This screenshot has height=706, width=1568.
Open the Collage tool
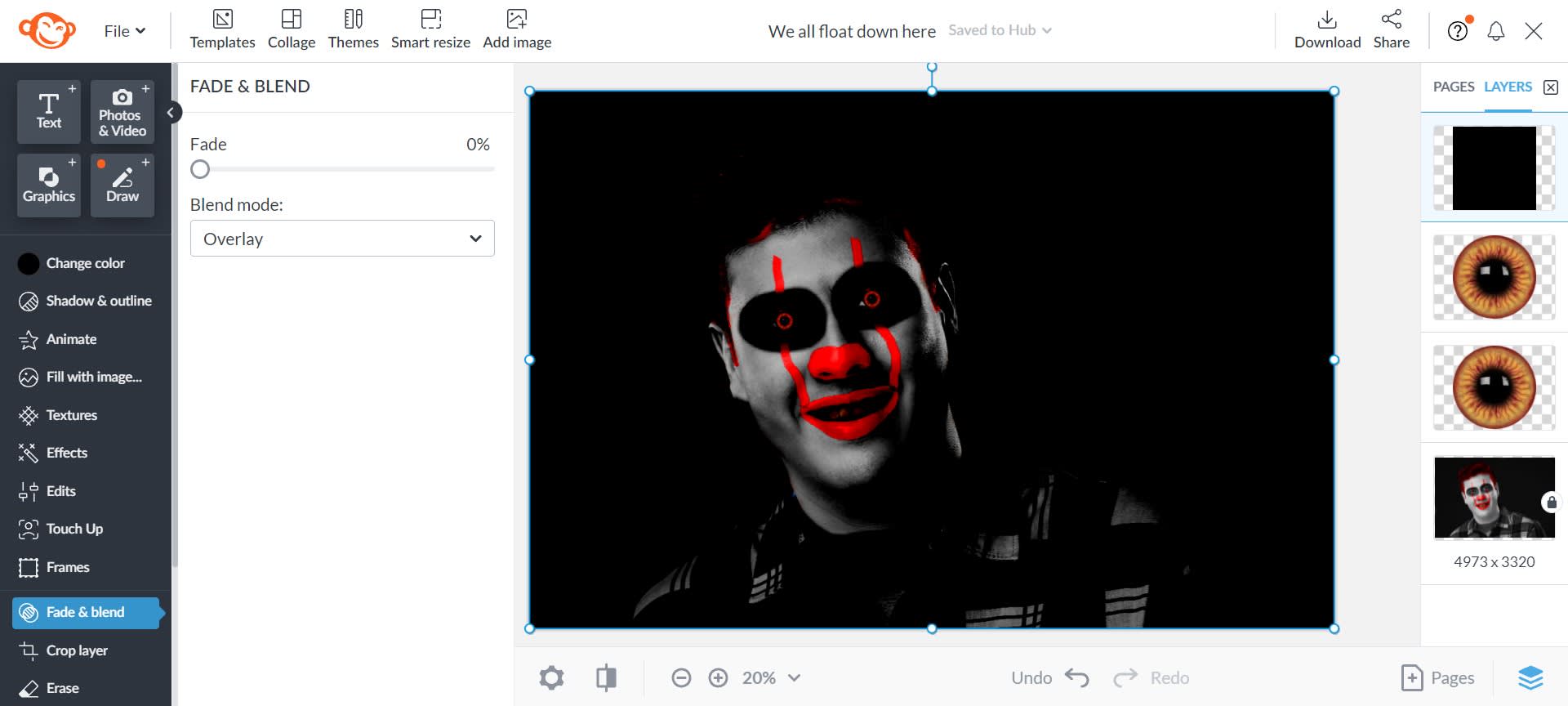click(x=292, y=29)
